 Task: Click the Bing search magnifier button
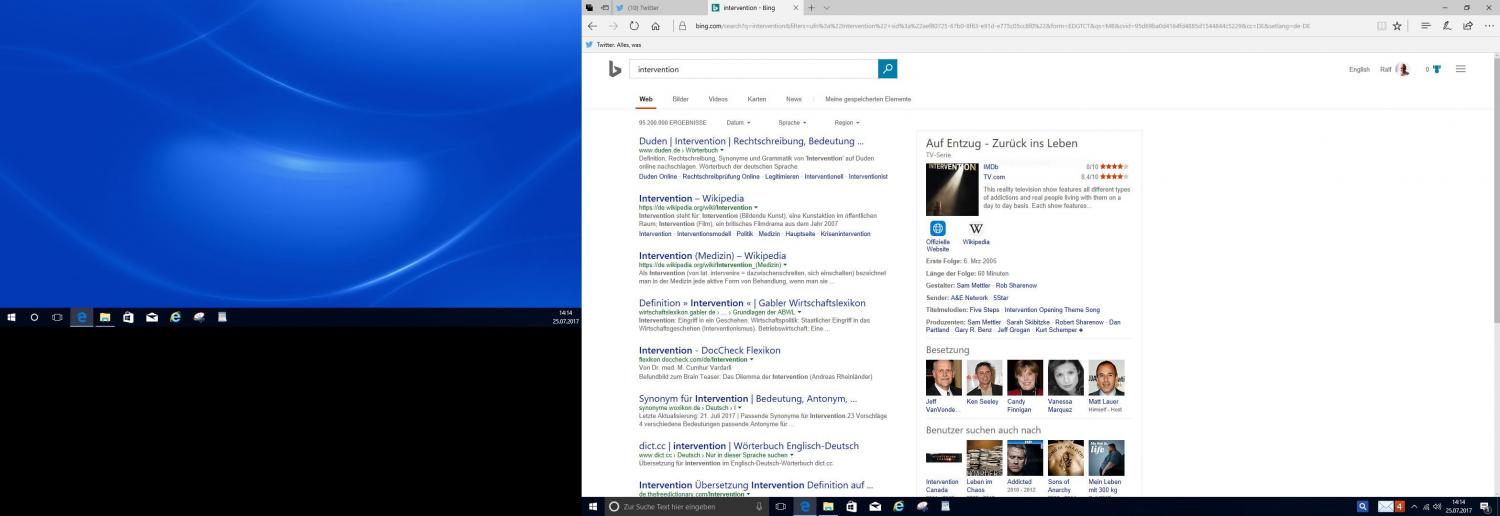pos(887,69)
